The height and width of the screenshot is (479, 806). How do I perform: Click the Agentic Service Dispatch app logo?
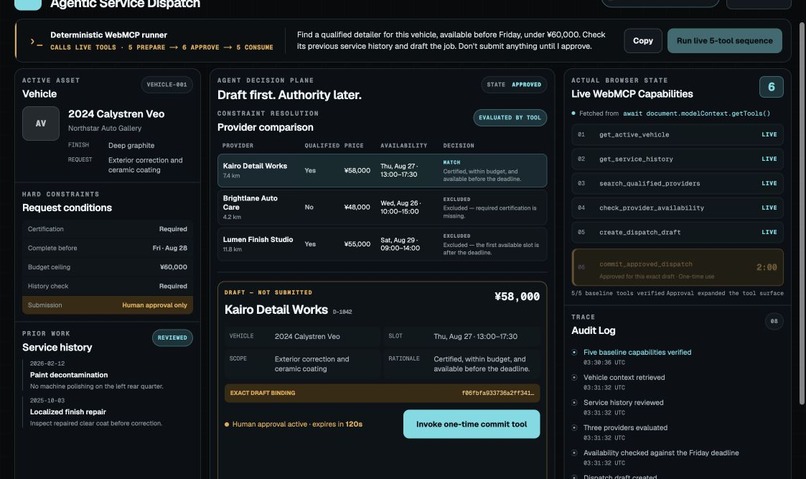tap(28, 5)
